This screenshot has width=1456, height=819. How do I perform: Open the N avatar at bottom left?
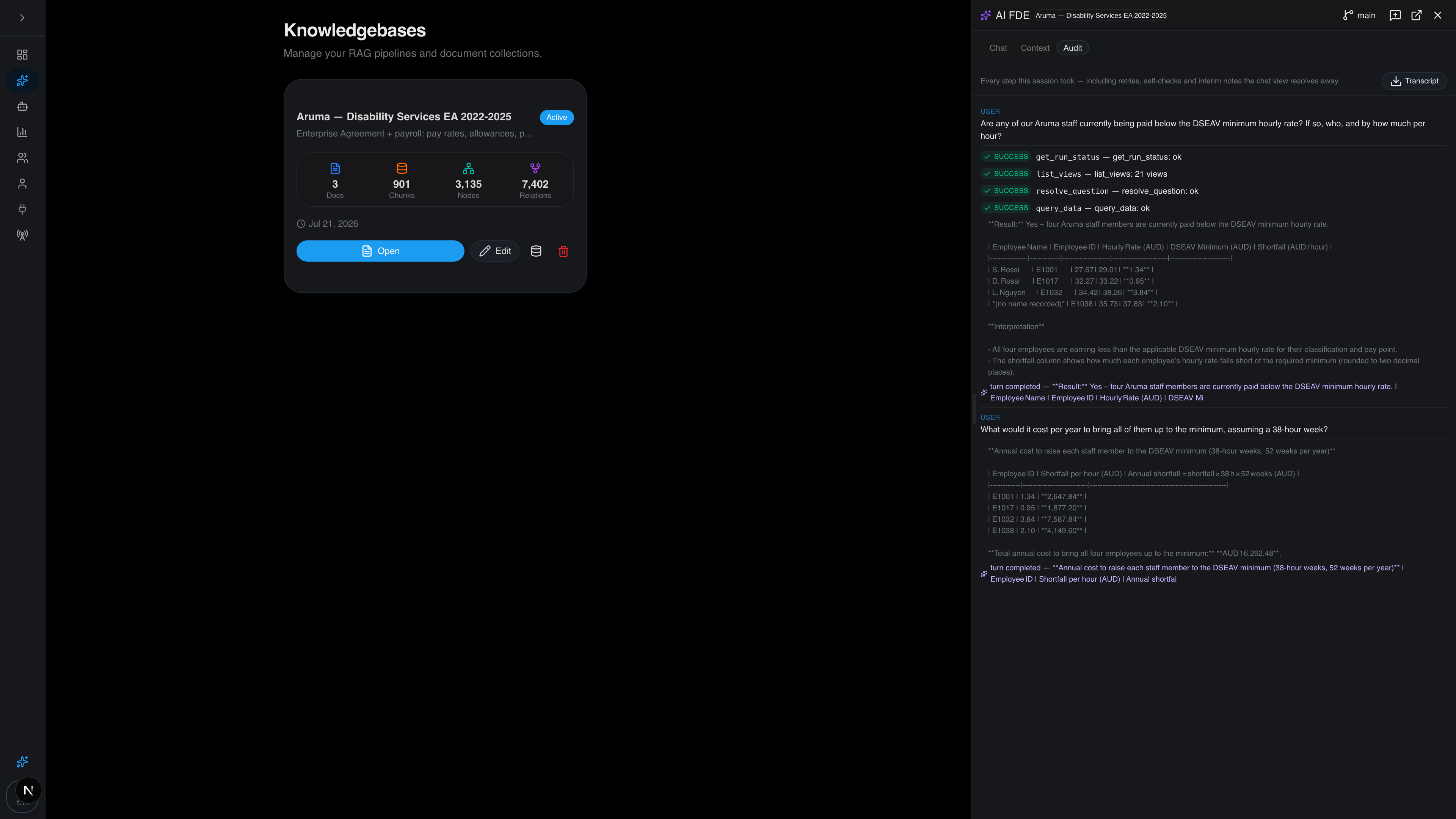pyautogui.click(x=28, y=790)
